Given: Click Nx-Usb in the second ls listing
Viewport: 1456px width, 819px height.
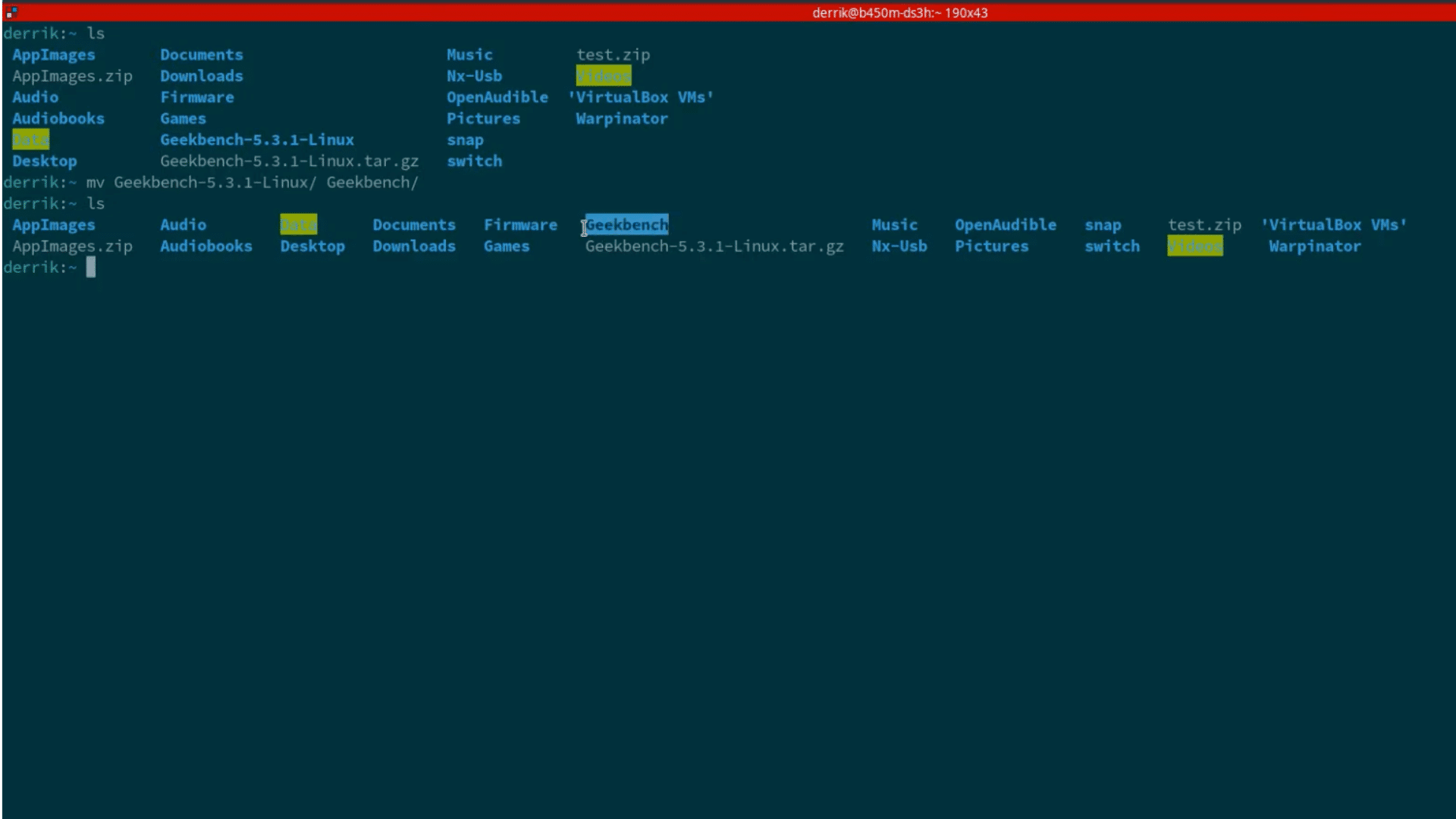Looking at the screenshot, I should click(899, 246).
